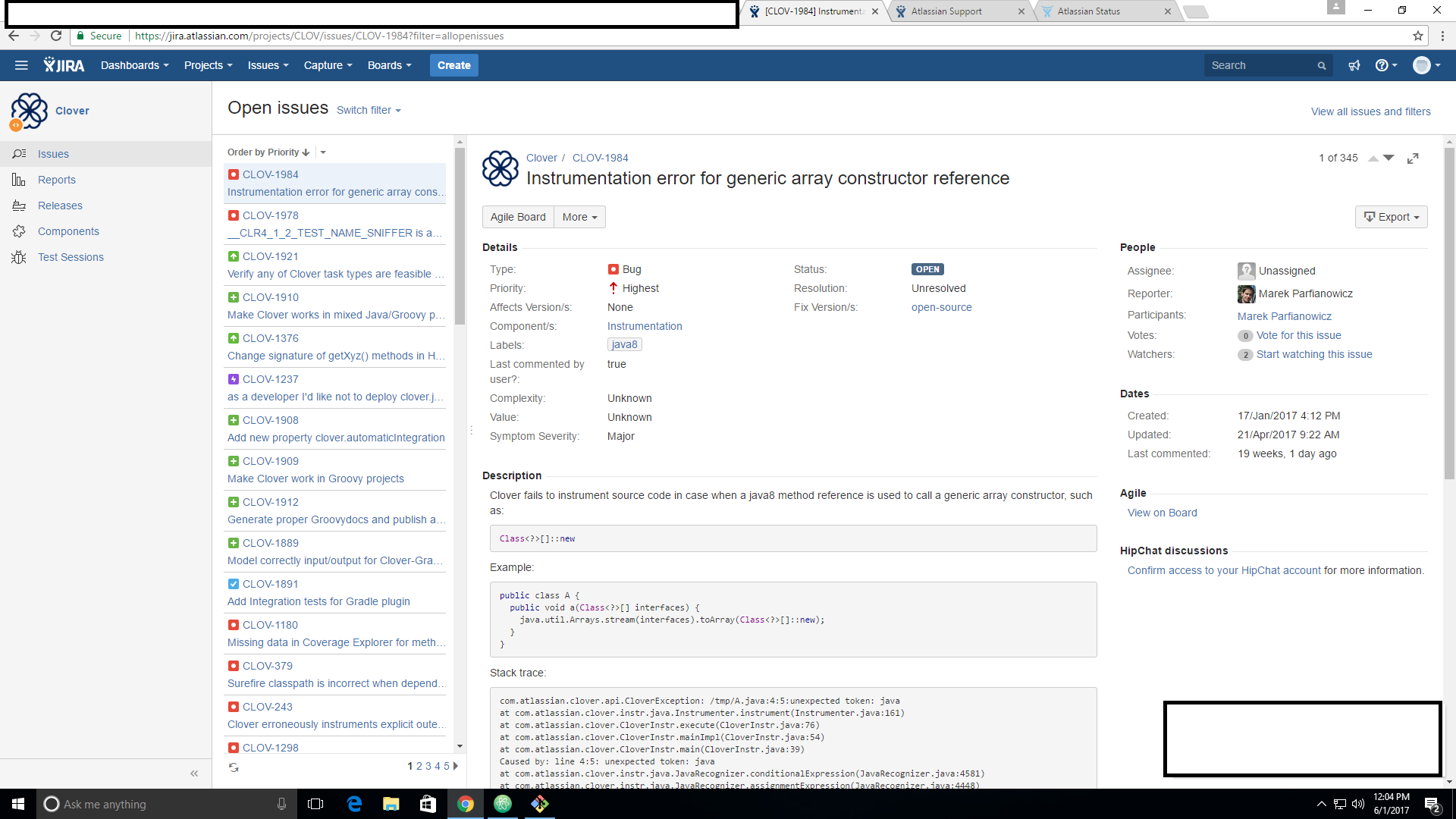Open Chrome from the taskbar
The image size is (1456, 819).
[466, 804]
